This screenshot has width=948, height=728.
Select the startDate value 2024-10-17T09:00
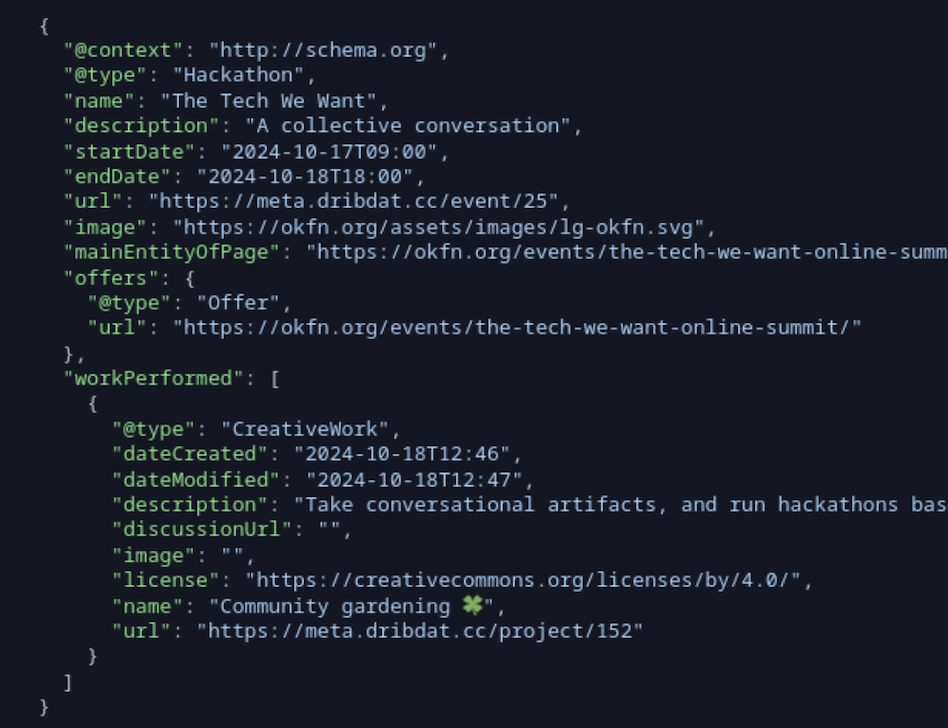coord(323,151)
